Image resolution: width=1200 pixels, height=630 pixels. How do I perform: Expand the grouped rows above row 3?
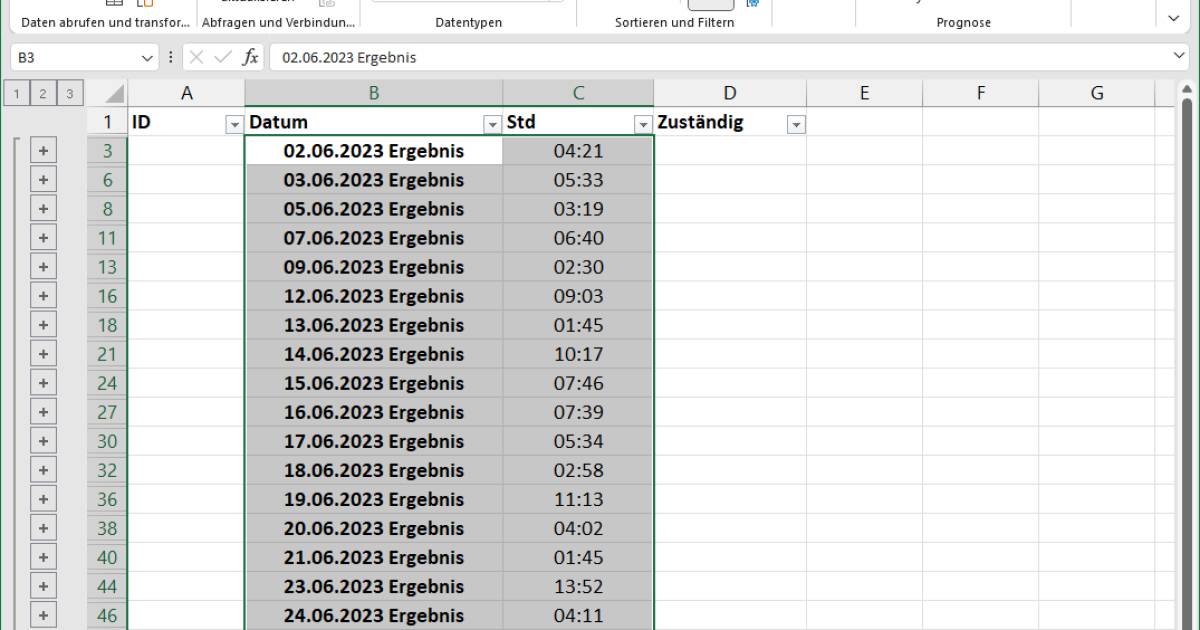[41, 151]
